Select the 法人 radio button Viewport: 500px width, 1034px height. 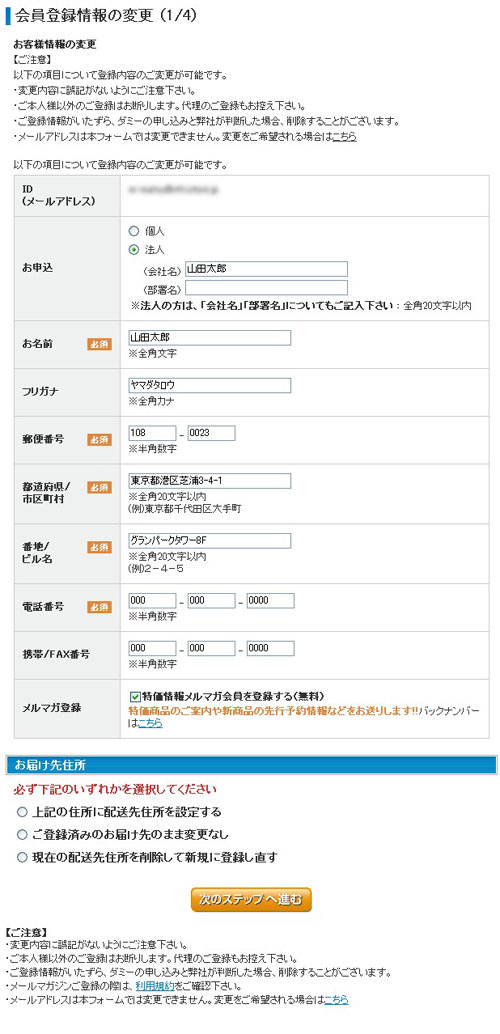[x=134, y=250]
